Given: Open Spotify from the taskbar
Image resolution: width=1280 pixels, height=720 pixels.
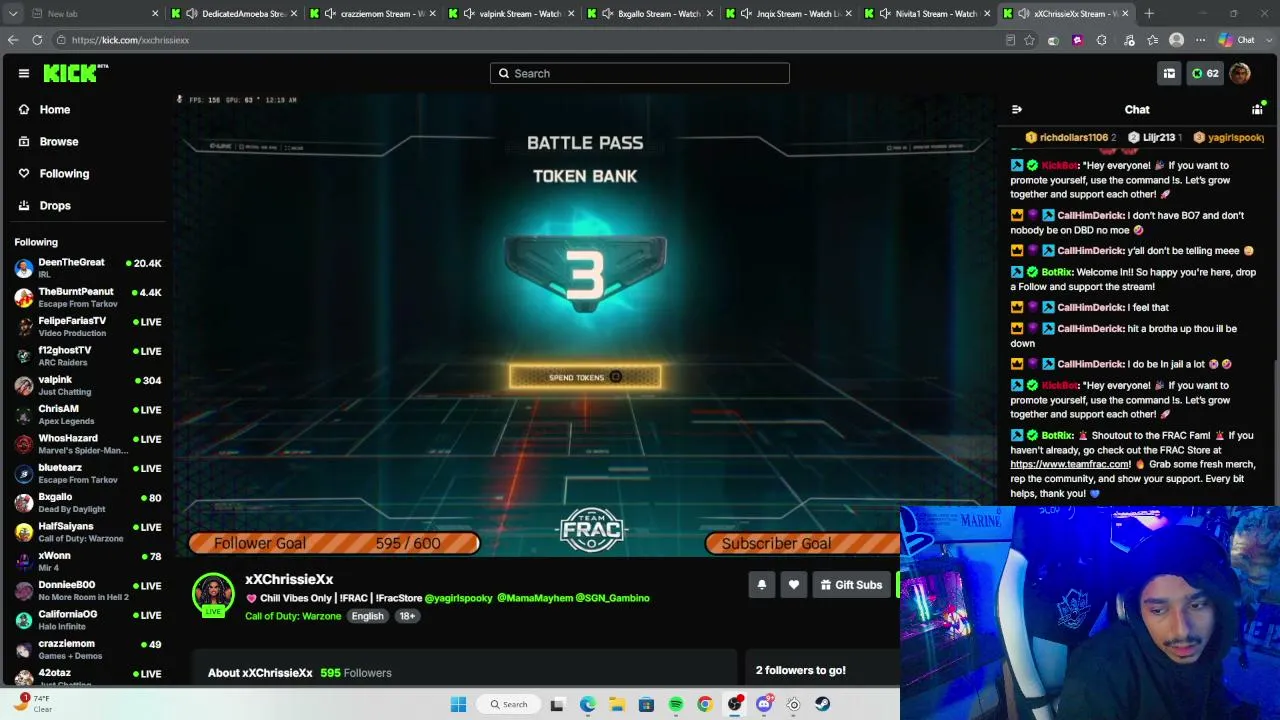Looking at the screenshot, I should pyautogui.click(x=676, y=705).
